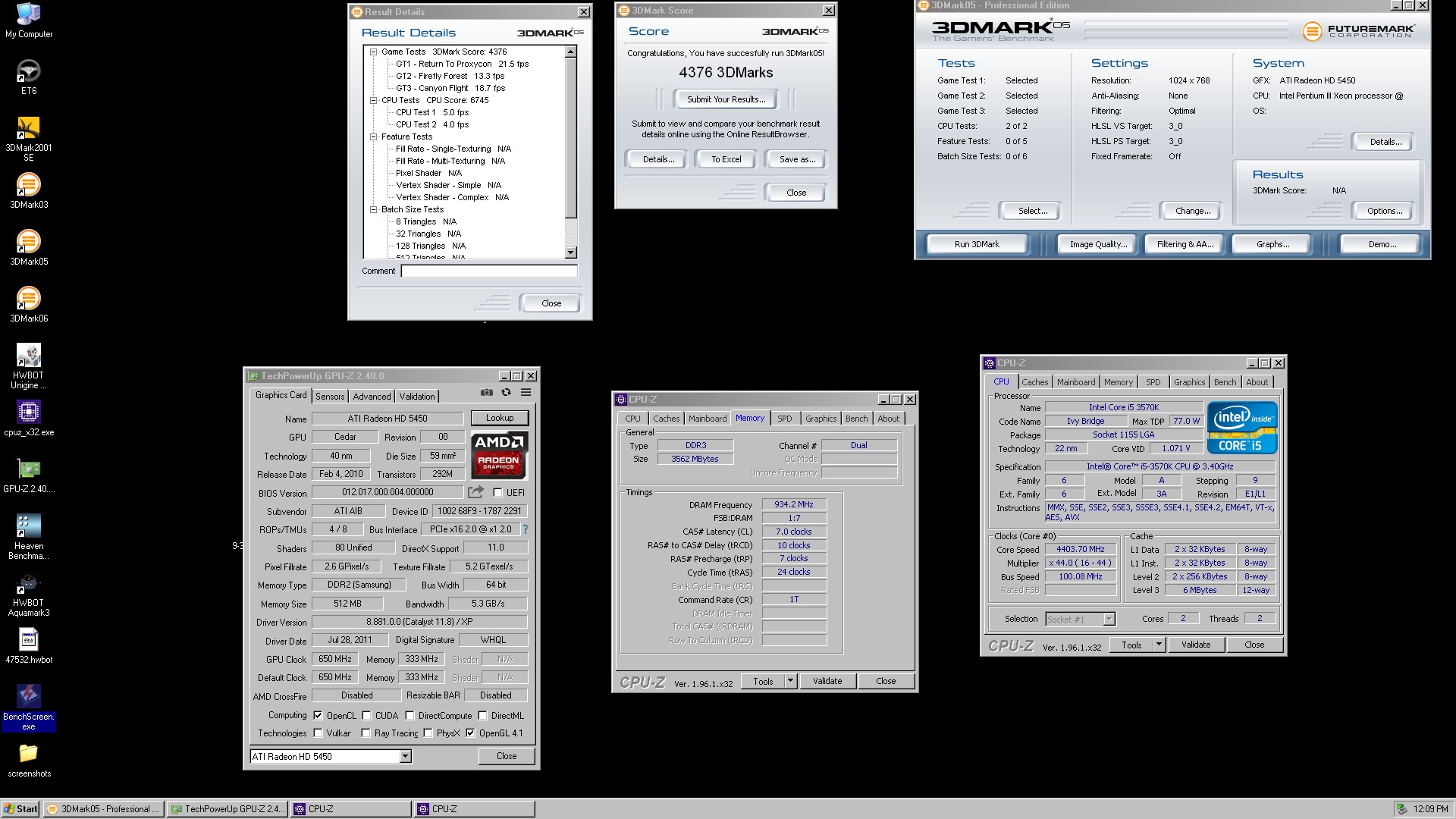Viewport: 1456px width, 819px height.
Task: Select the 3DMark05 desktop shortcut
Action: [x=29, y=247]
